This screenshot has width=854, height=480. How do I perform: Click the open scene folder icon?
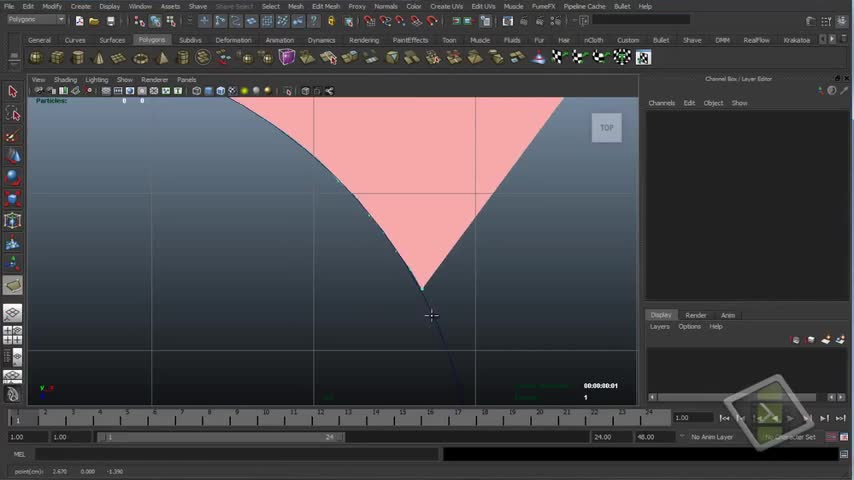pos(94,21)
